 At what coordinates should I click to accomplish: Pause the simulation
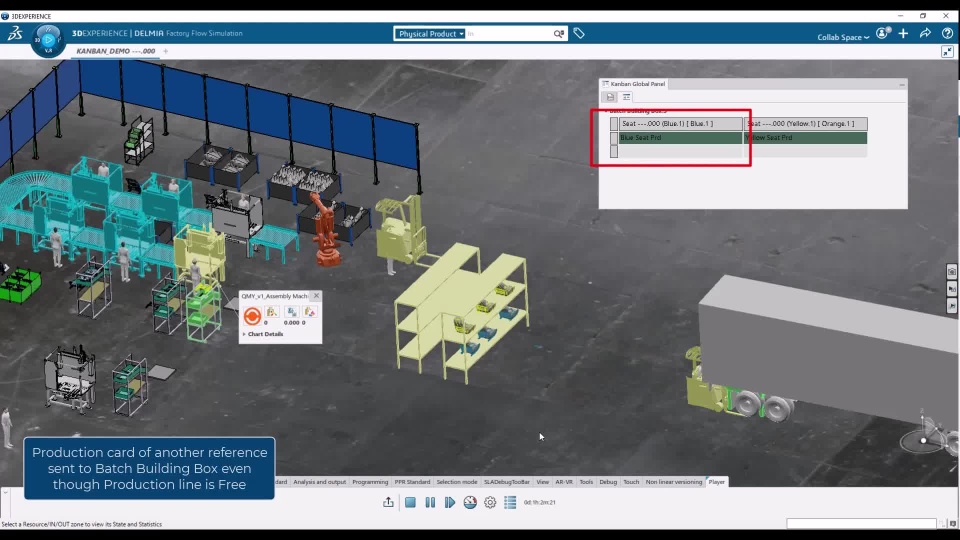[430, 503]
